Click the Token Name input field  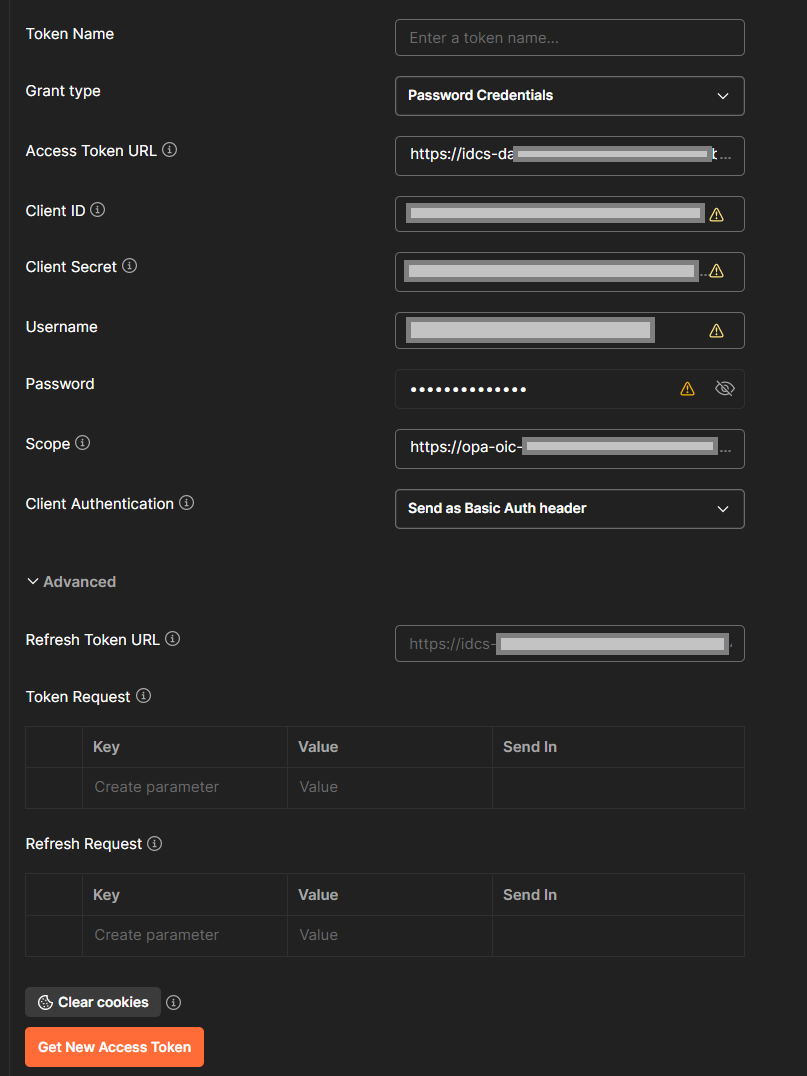569,37
